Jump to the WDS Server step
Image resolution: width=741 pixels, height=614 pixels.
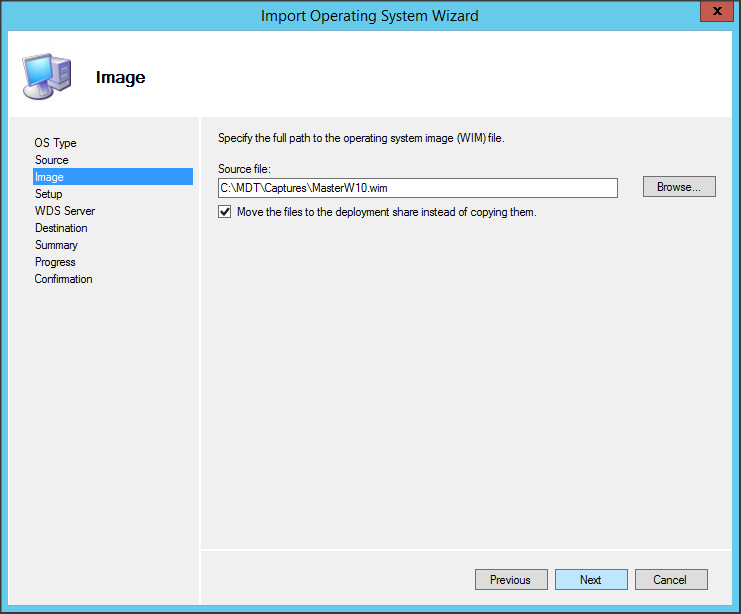(x=65, y=211)
